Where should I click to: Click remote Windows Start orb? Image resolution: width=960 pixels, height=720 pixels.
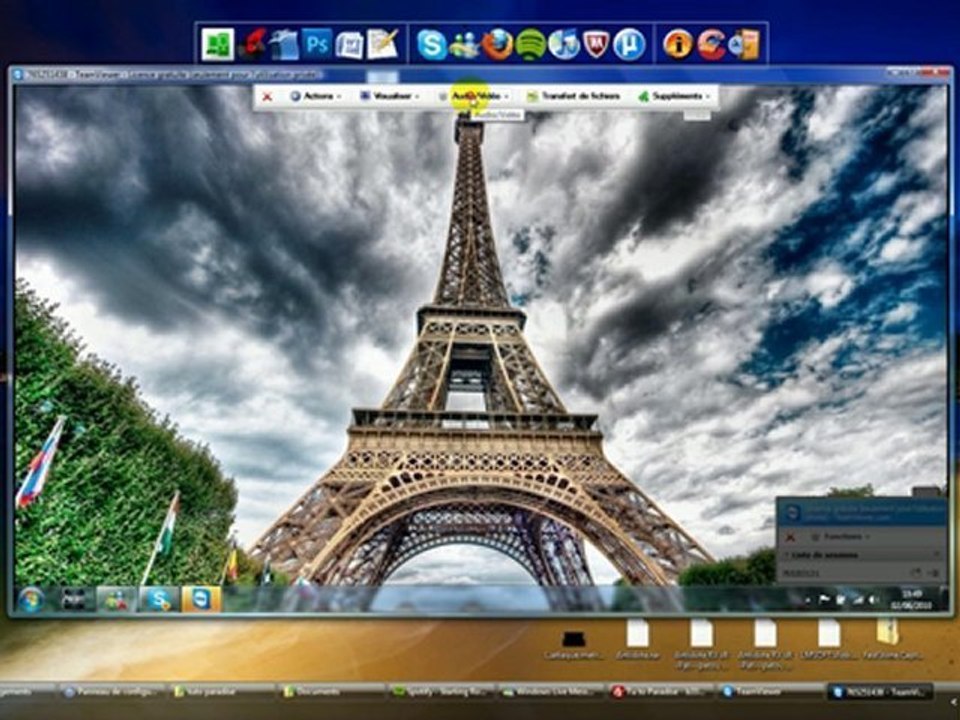pyautogui.click(x=31, y=599)
